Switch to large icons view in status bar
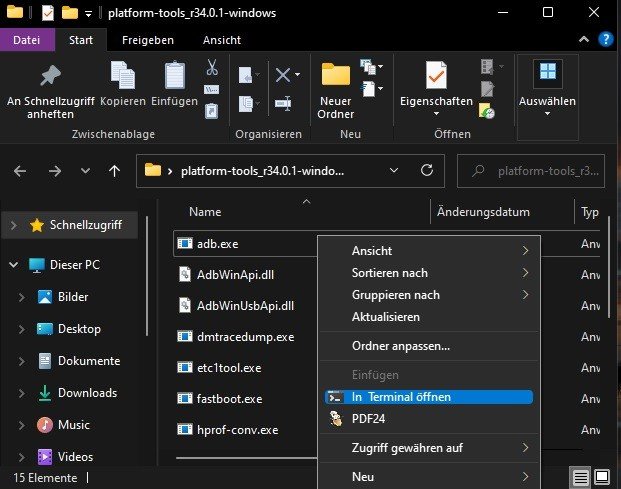Viewport: 621px width, 489px height. click(x=604, y=476)
